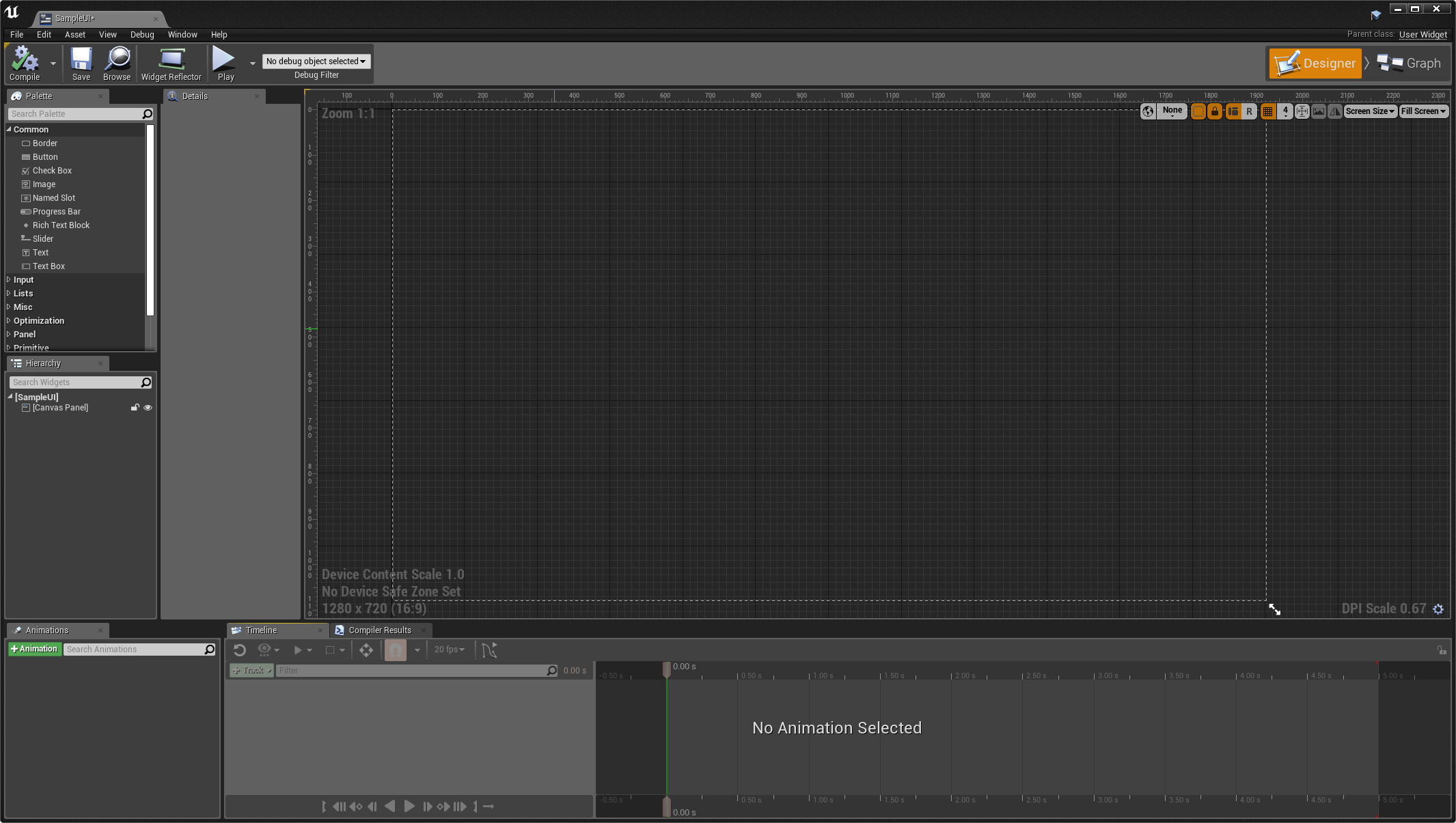The image size is (1456, 823).
Task: Compile the widget blueprint
Action: pos(25,63)
